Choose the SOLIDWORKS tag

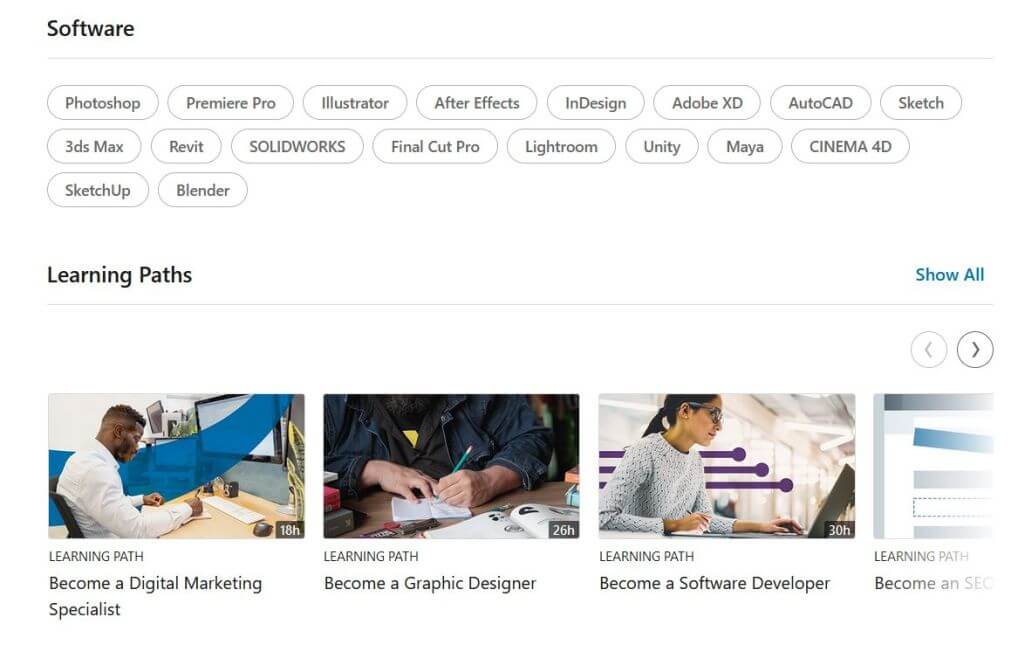pos(297,147)
